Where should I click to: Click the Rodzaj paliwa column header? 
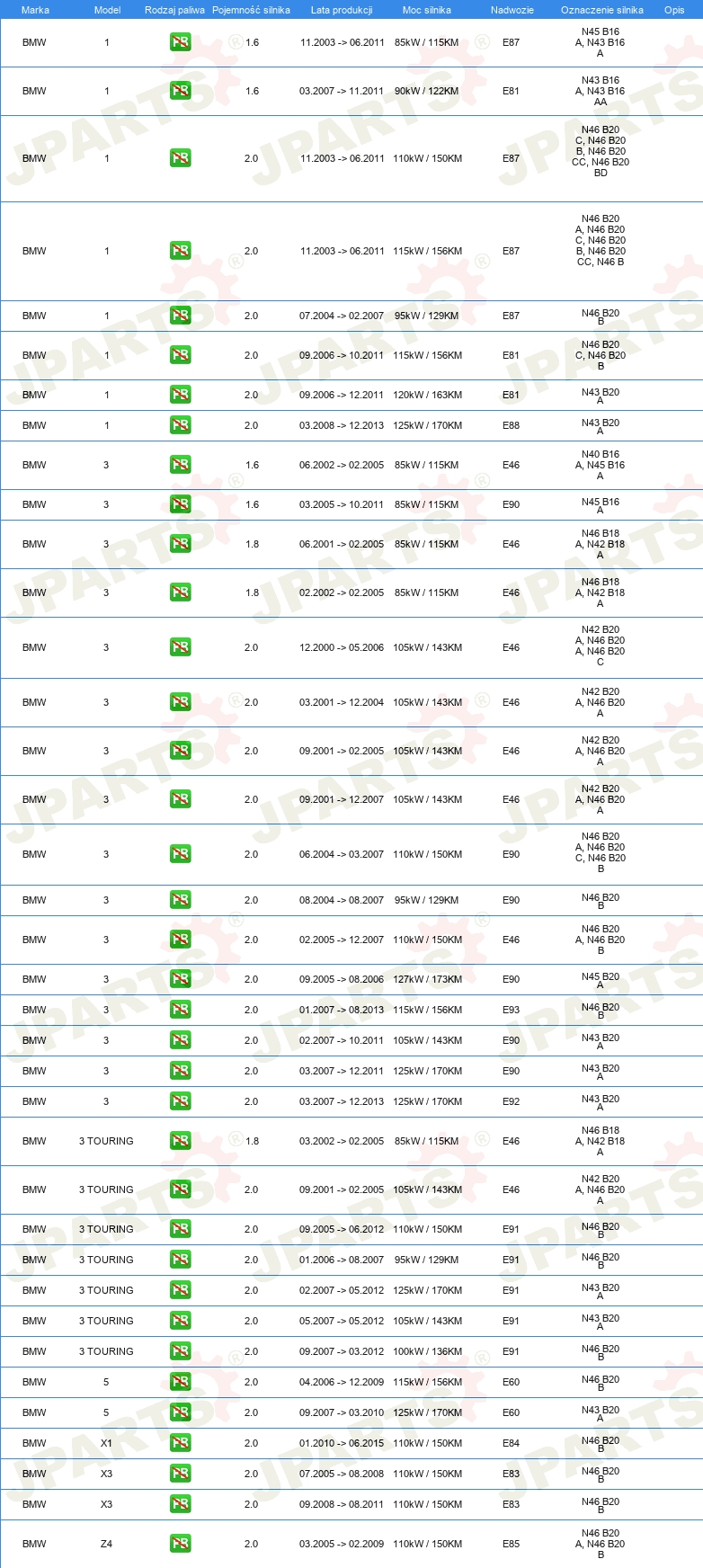174,10
